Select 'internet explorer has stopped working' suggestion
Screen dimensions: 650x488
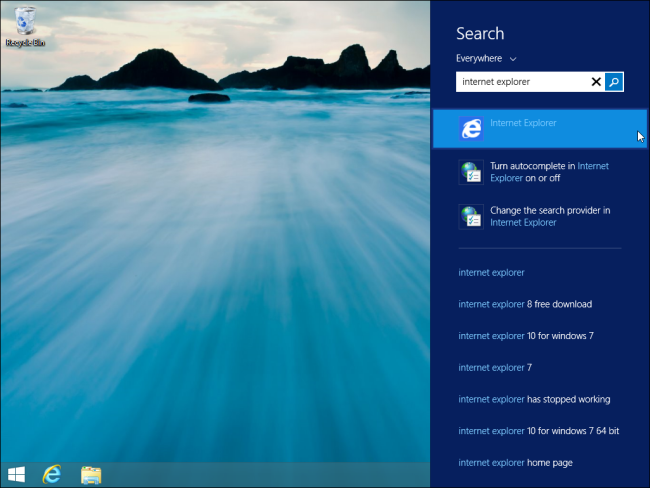point(534,399)
